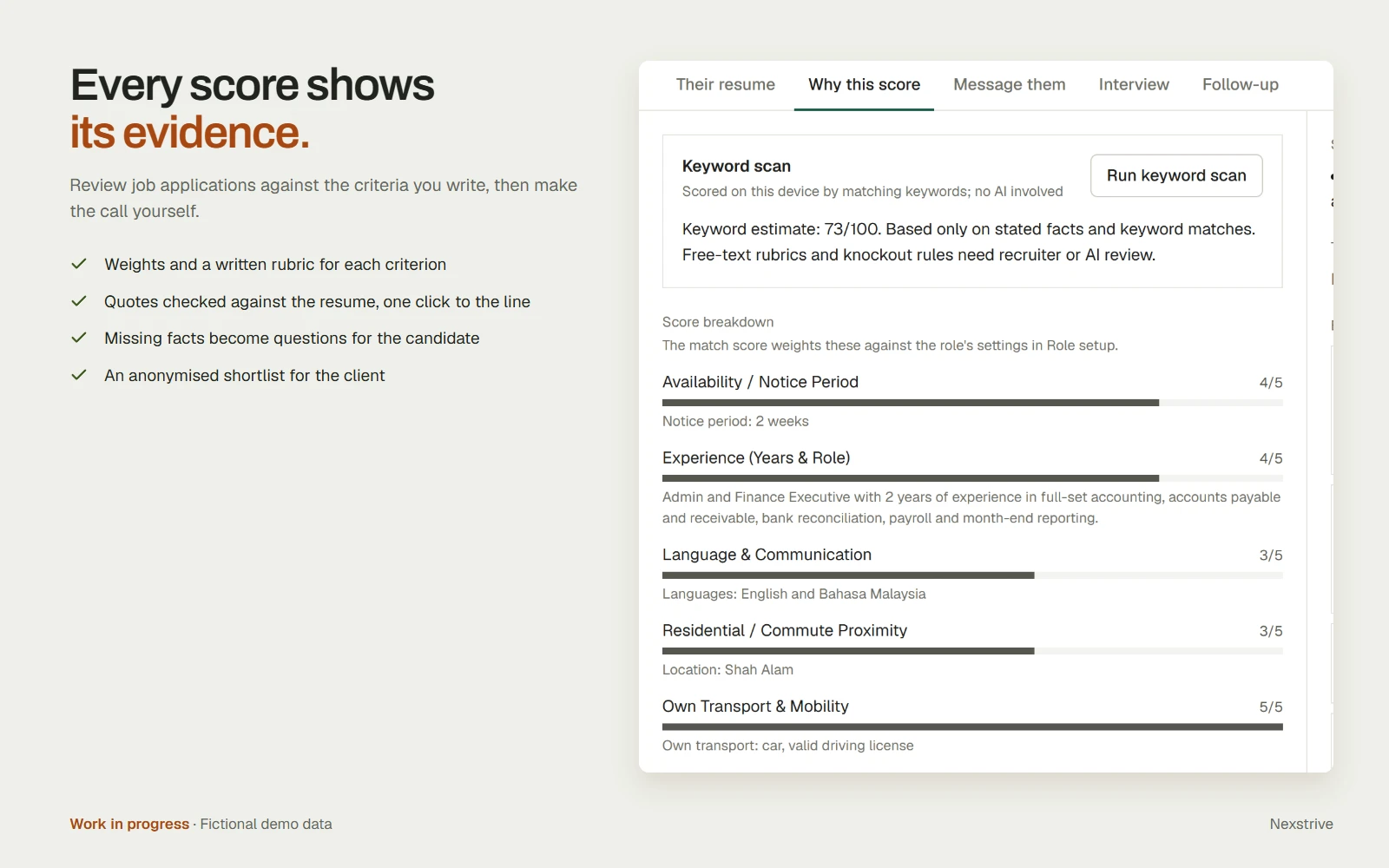Click the 5/5 score for Own Transport

pos(1271,707)
